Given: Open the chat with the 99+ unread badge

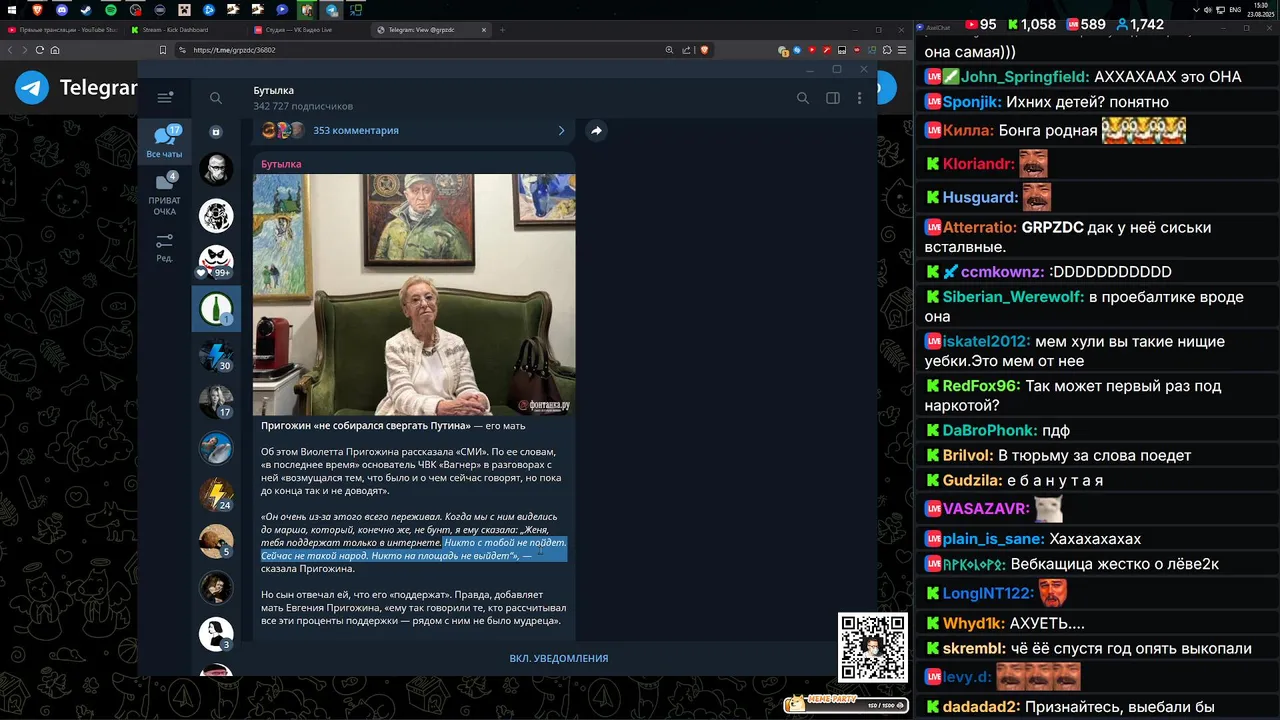Looking at the screenshot, I should coord(216,261).
